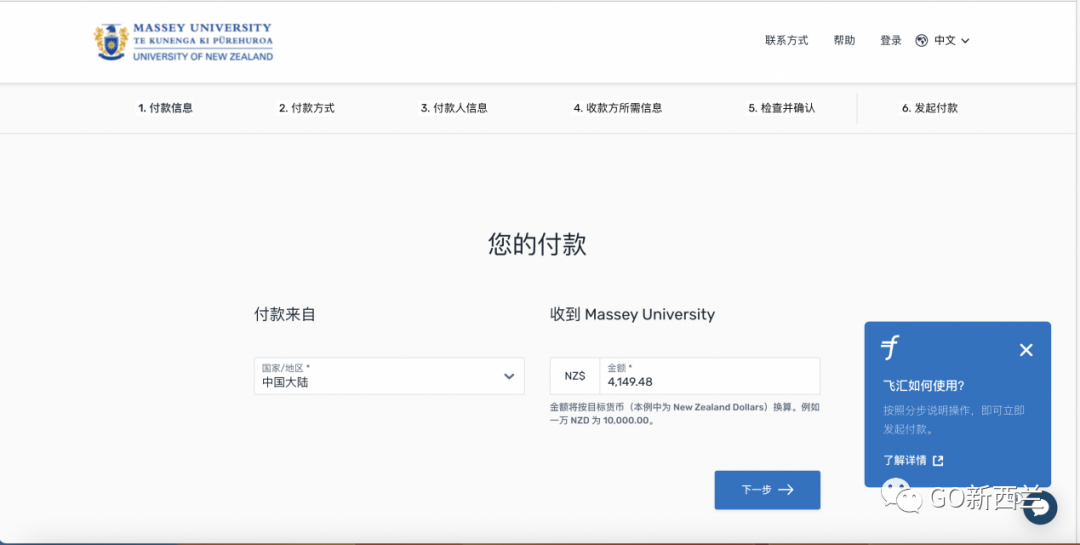Image resolution: width=1080 pixels, height=545 pixels.
Task: Click the 下一步 button
Action: (x=767, y=490)
